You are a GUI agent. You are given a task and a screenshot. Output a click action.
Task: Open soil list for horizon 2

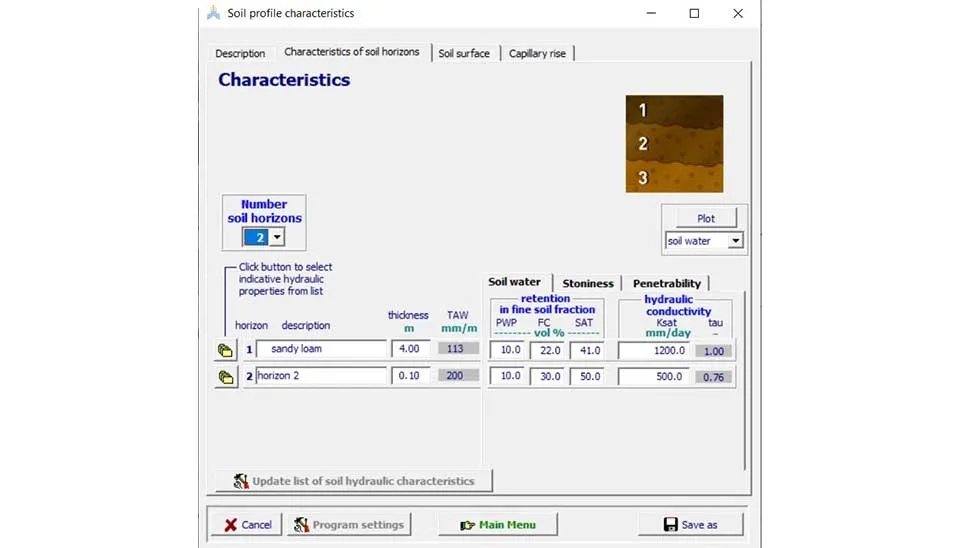[x=225, y=377]
